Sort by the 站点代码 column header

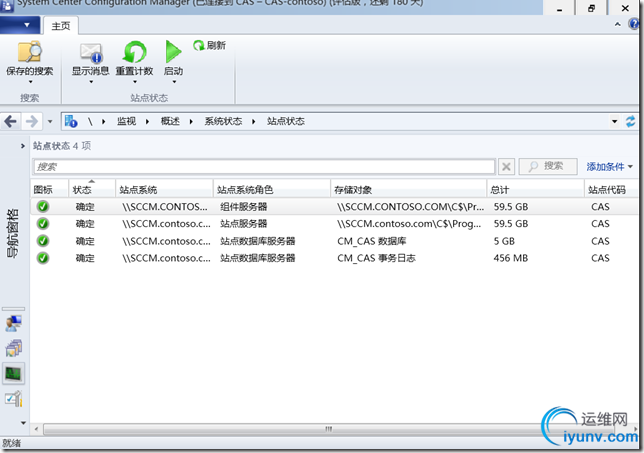(x=611, y=190)
